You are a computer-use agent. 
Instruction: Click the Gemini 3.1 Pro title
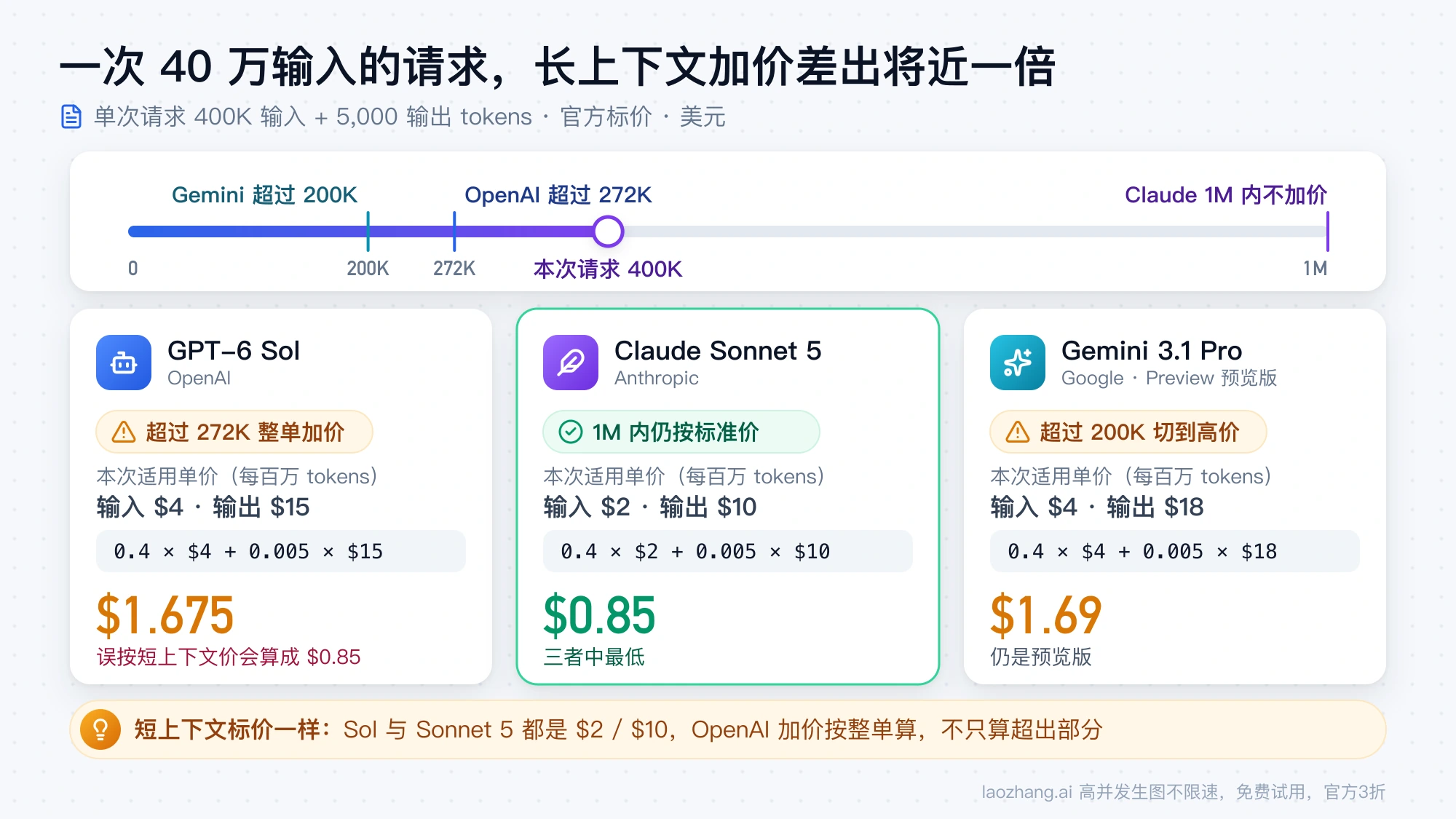coord(1152,351)
